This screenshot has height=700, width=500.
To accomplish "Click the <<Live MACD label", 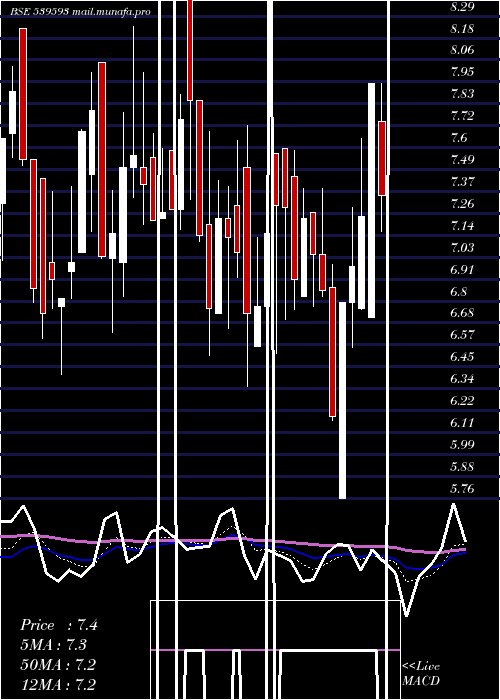I will click(x=421, y=674).
